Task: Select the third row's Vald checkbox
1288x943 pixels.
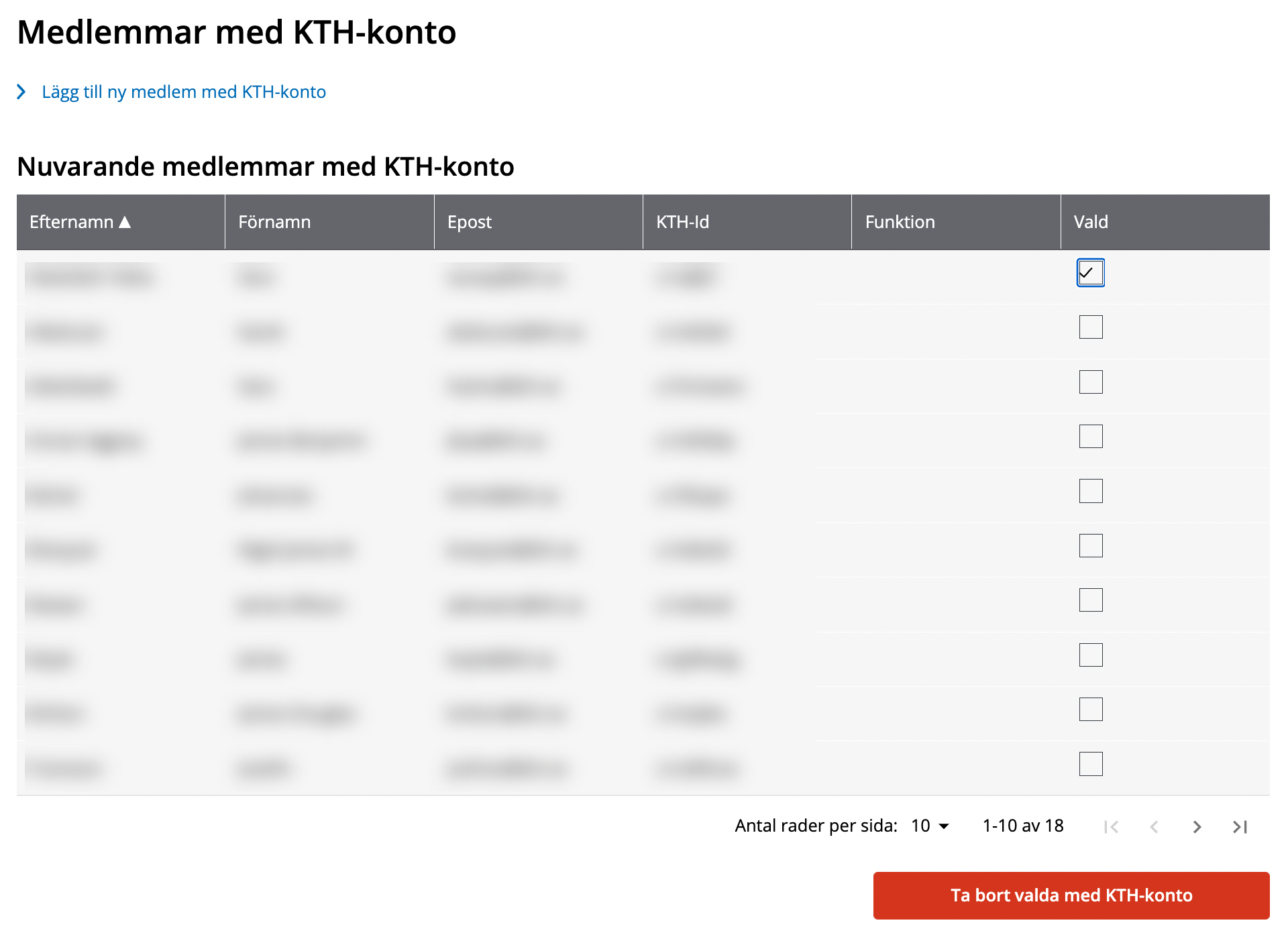Action: 1091,382
